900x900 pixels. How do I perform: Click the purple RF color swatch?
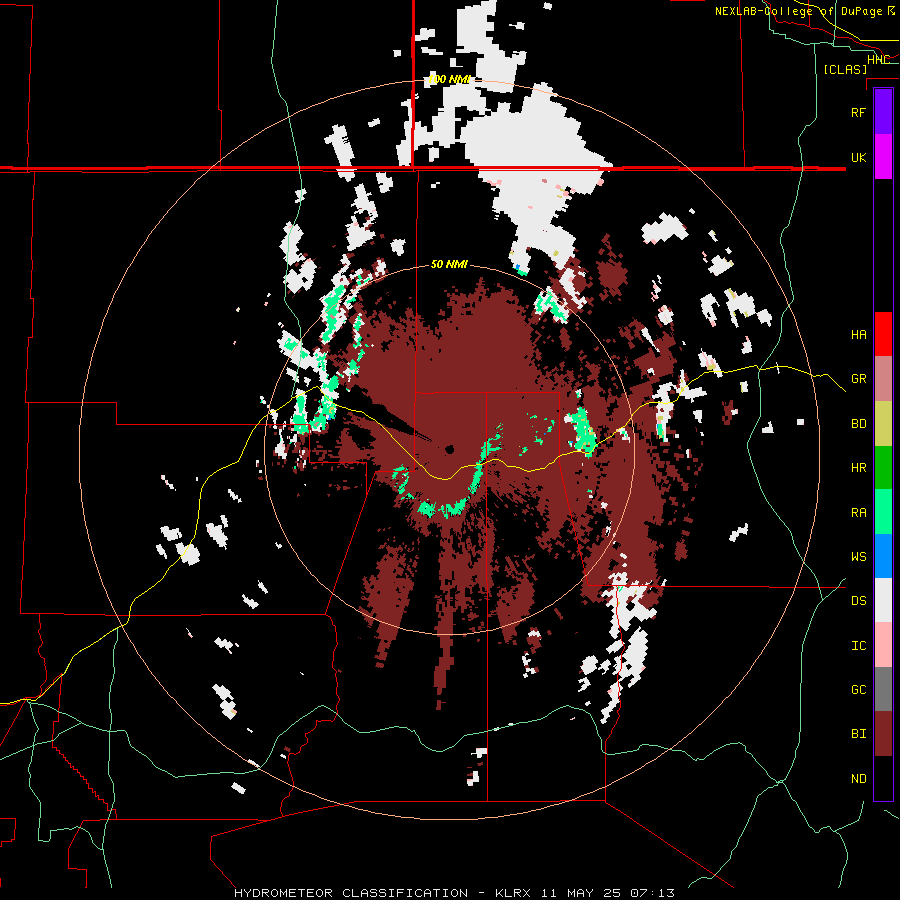pyautogui.click(x=883, y=112)
